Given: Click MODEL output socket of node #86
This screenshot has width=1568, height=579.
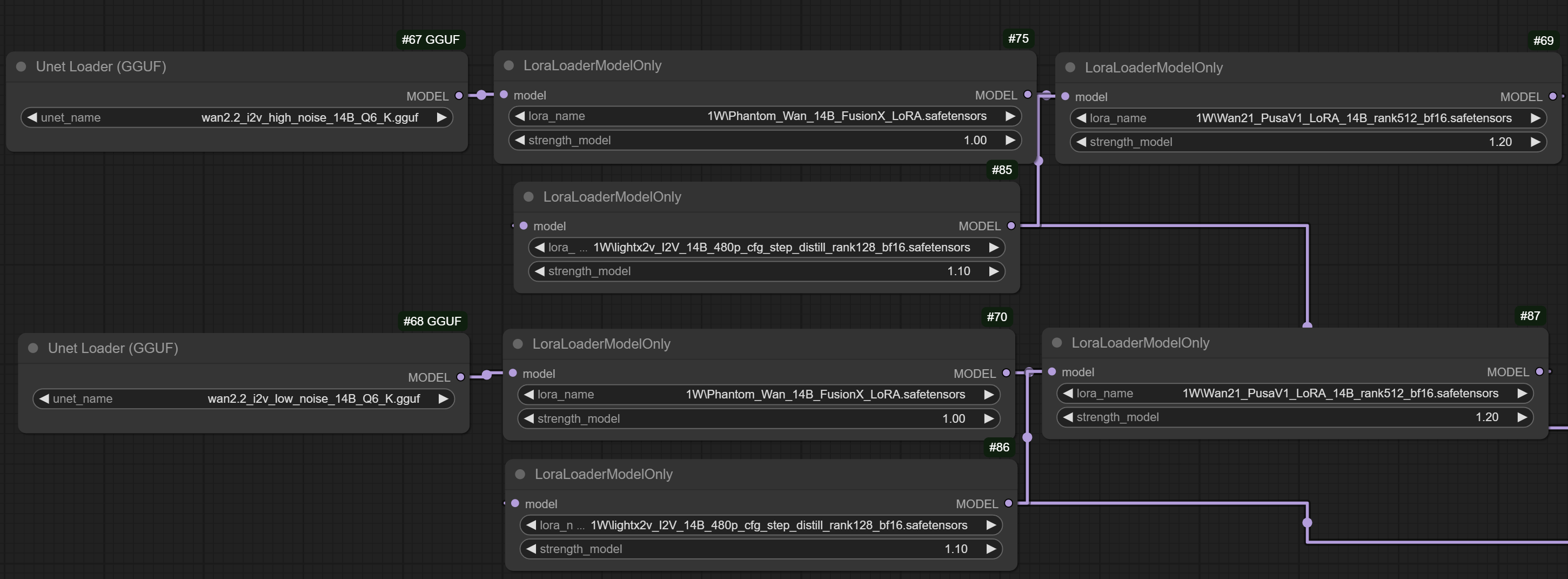Looking at the screenshot, I should [x=1009, y=503].
